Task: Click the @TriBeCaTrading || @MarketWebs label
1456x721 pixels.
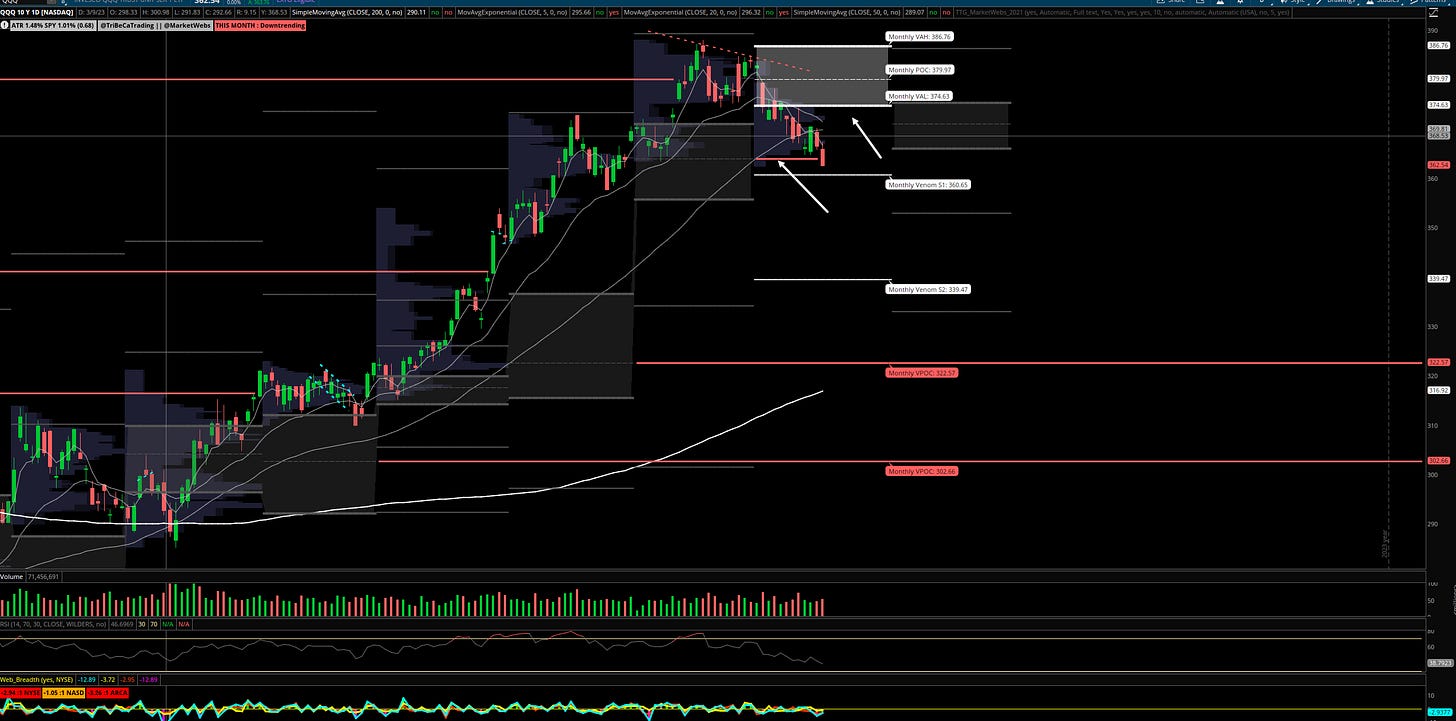Action: click(155, 25)
